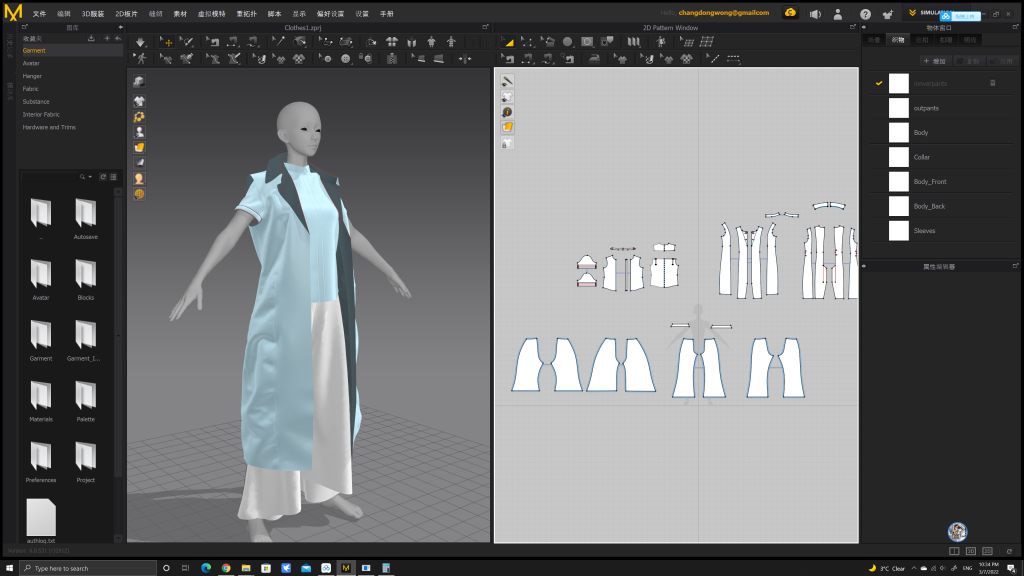Toggle the checkmark on innerpants fabric
This screenshot has width=1024, height=576.
click(879, 83)
